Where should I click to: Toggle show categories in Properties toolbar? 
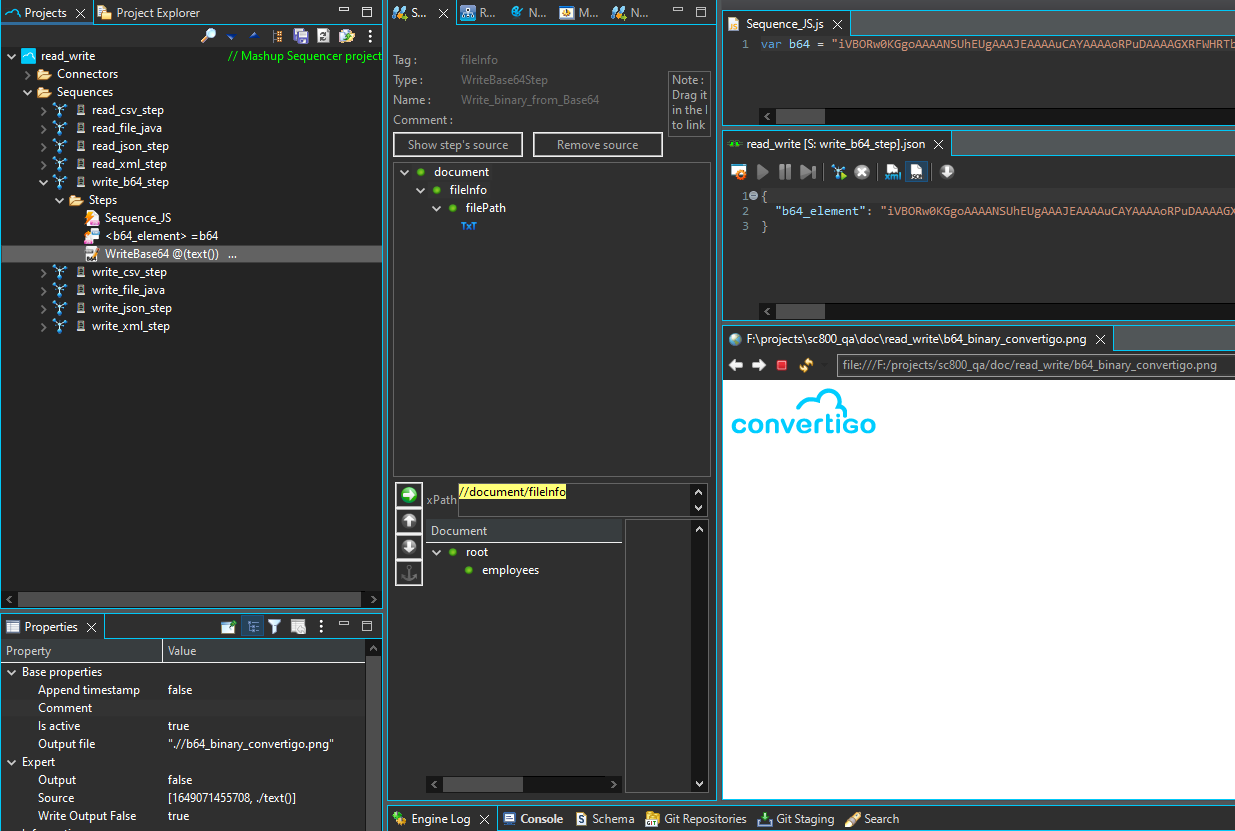253,627
